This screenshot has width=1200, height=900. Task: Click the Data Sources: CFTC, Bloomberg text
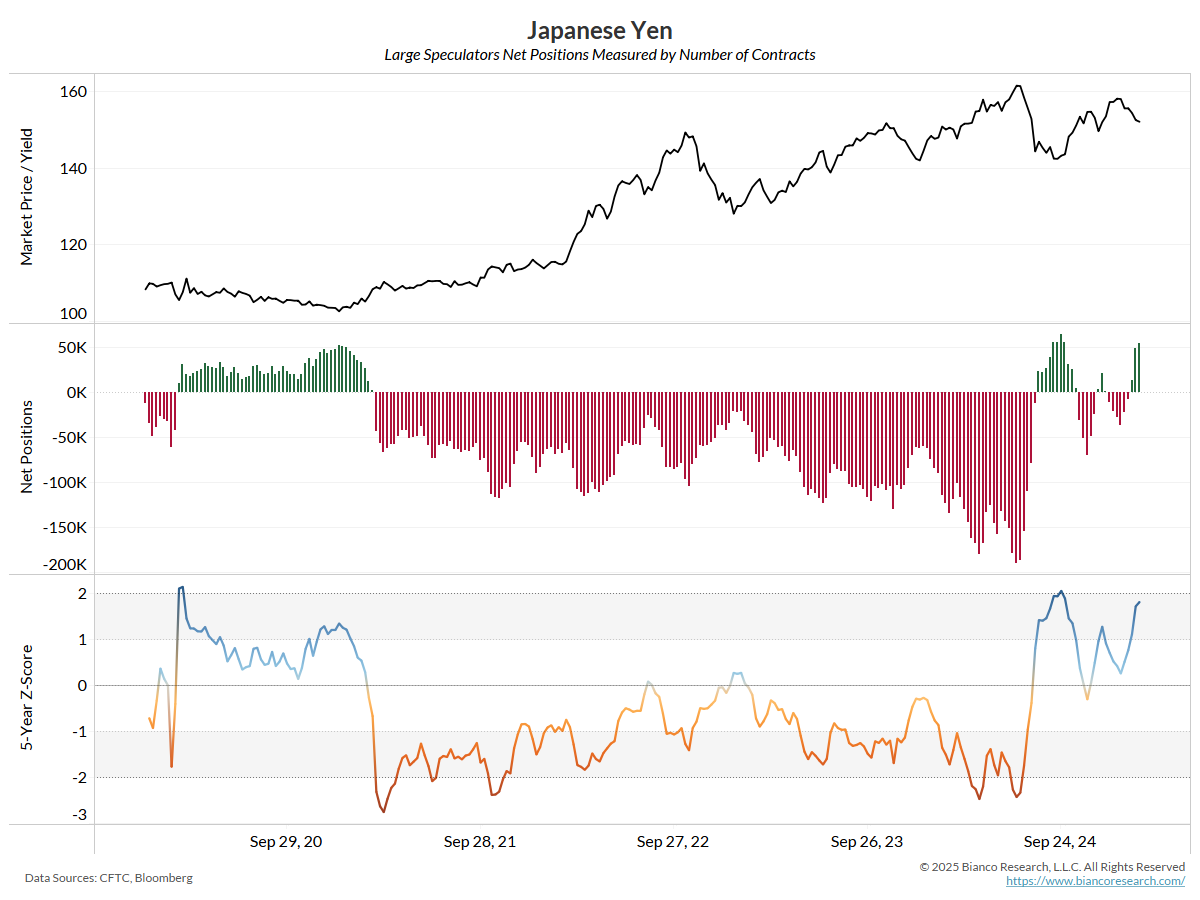[x=109, y=878]
